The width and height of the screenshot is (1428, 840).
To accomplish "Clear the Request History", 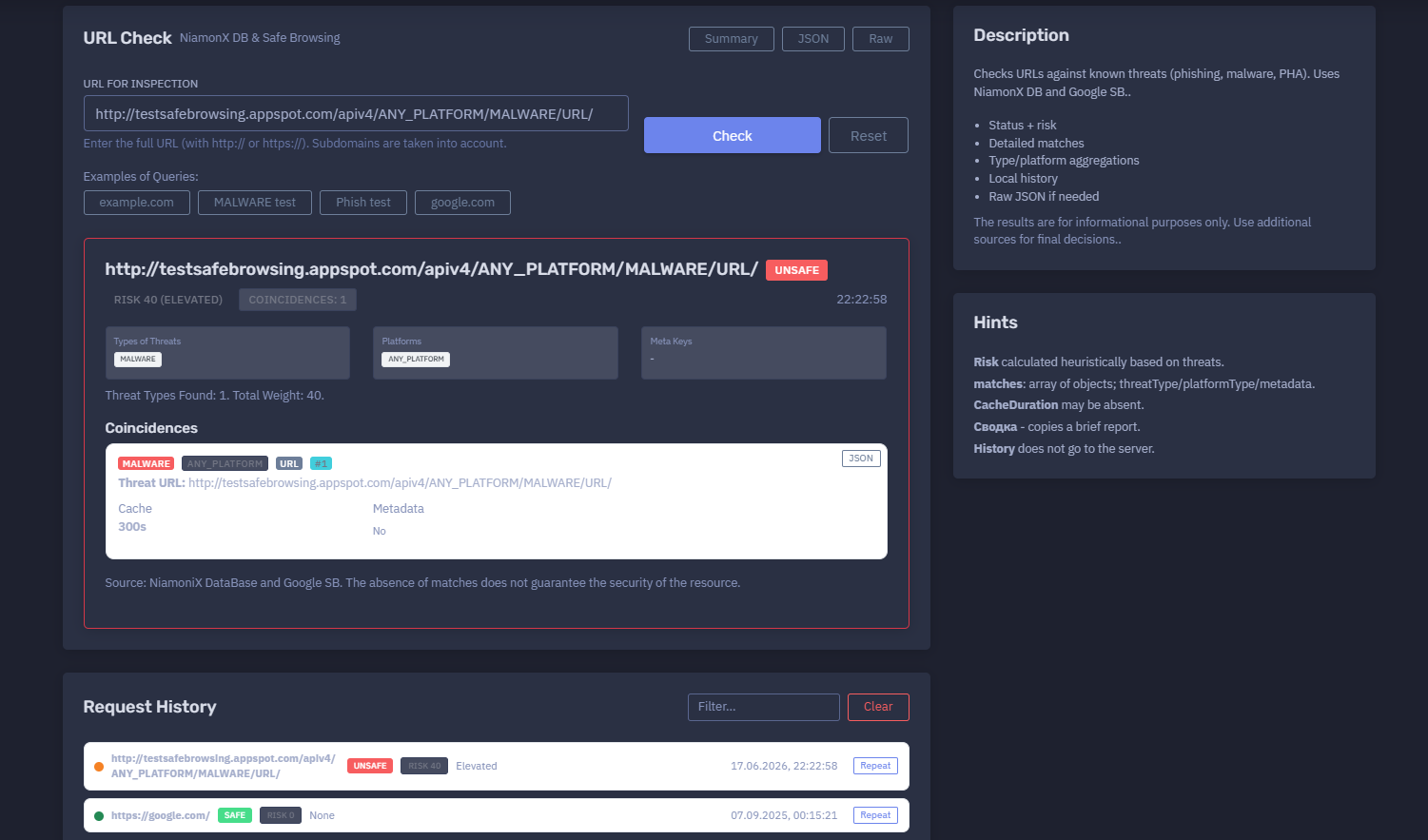I will click(x=878, y=707).
